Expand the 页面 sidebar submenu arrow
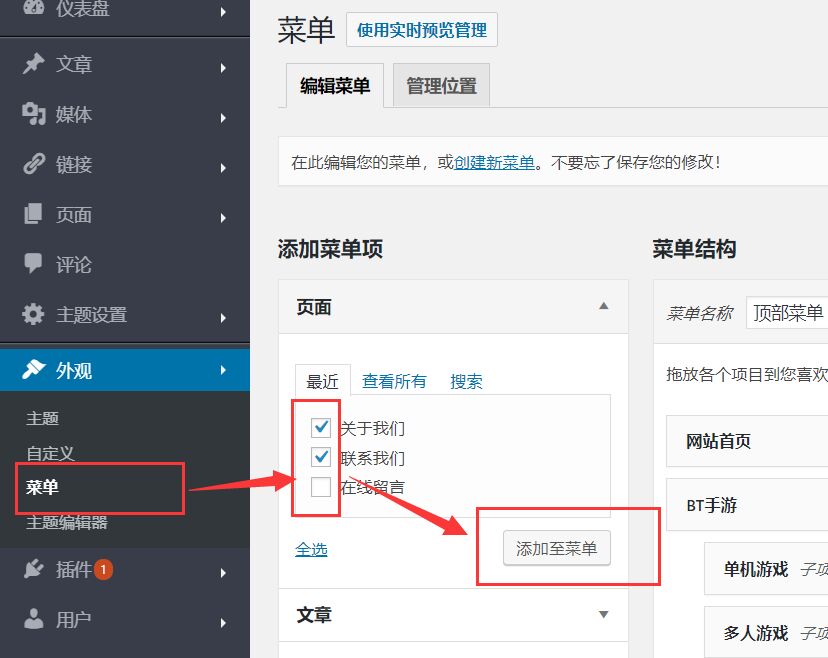This screenshot has width=828, height=658. (x=223, y=218)
